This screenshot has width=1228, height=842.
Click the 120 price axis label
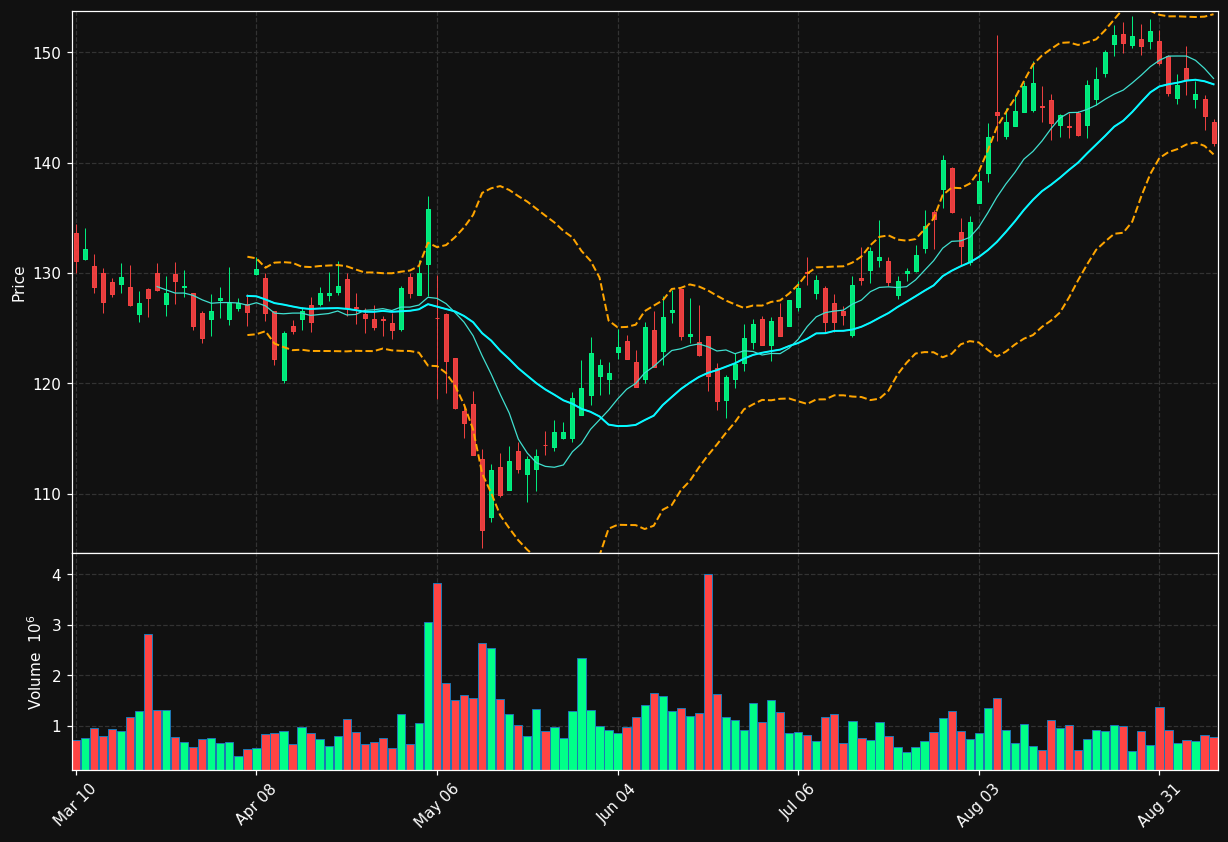pos(49,384)
